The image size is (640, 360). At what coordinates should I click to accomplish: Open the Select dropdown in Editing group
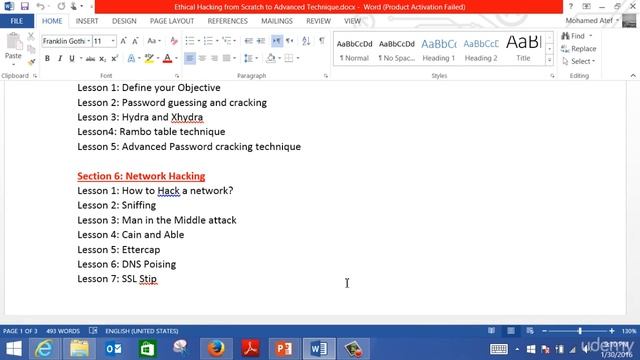point(578,61)
